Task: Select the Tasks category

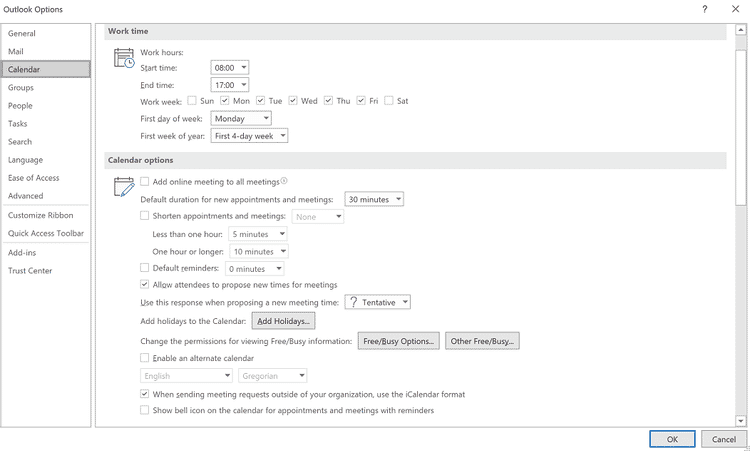Action: point(45,123)
